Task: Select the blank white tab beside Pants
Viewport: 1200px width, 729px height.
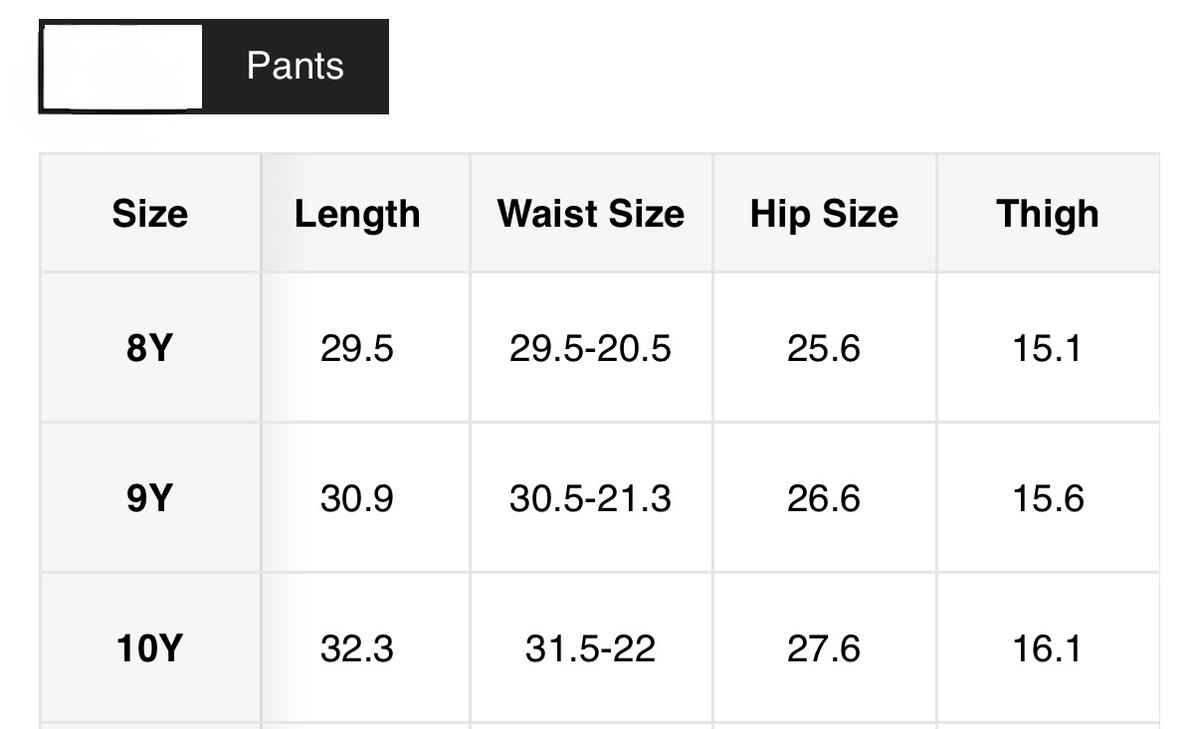Action: tap(121, 67)
